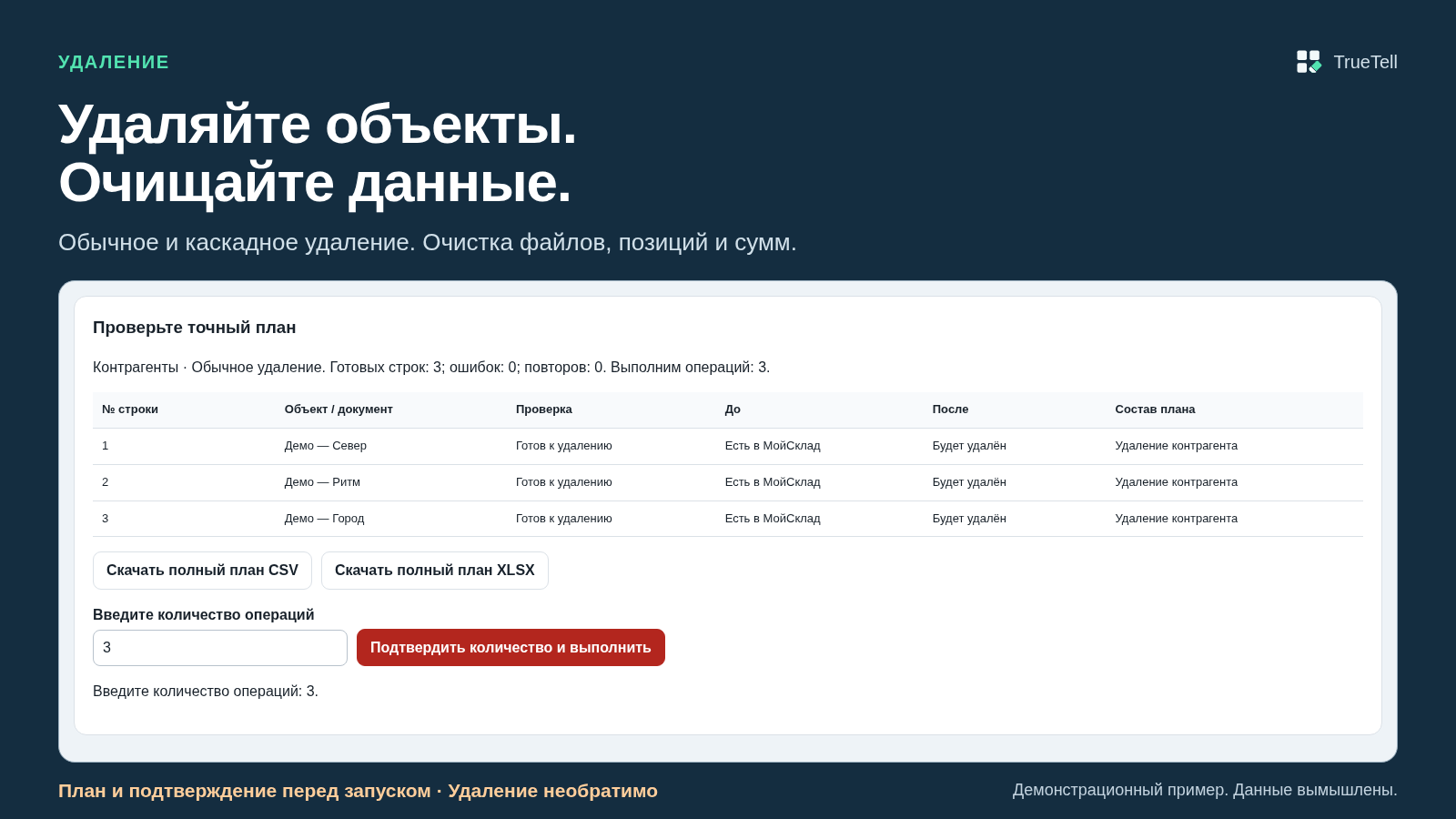Select 'Удаление контрагента' in the Ритм row
This screenshot has width=1456, height=819.
[1177, 482]
